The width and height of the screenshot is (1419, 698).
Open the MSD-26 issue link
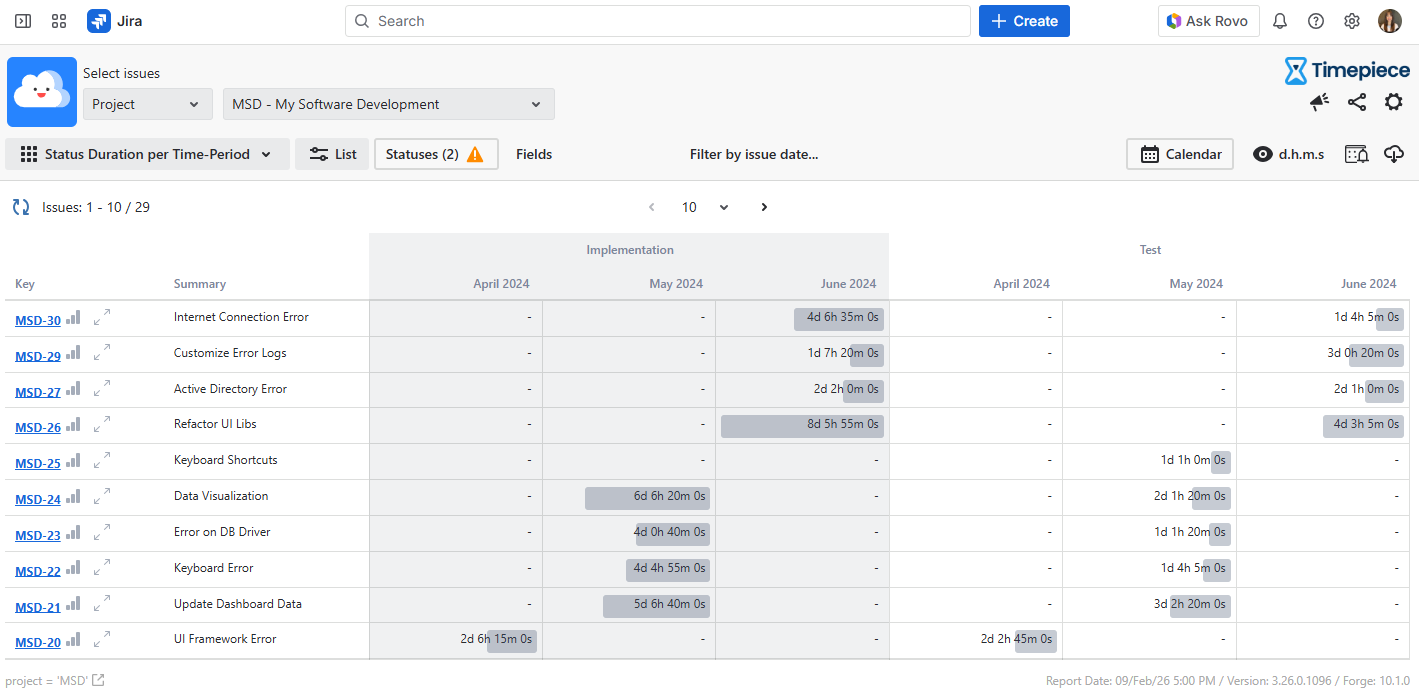(x=38, y=427)
